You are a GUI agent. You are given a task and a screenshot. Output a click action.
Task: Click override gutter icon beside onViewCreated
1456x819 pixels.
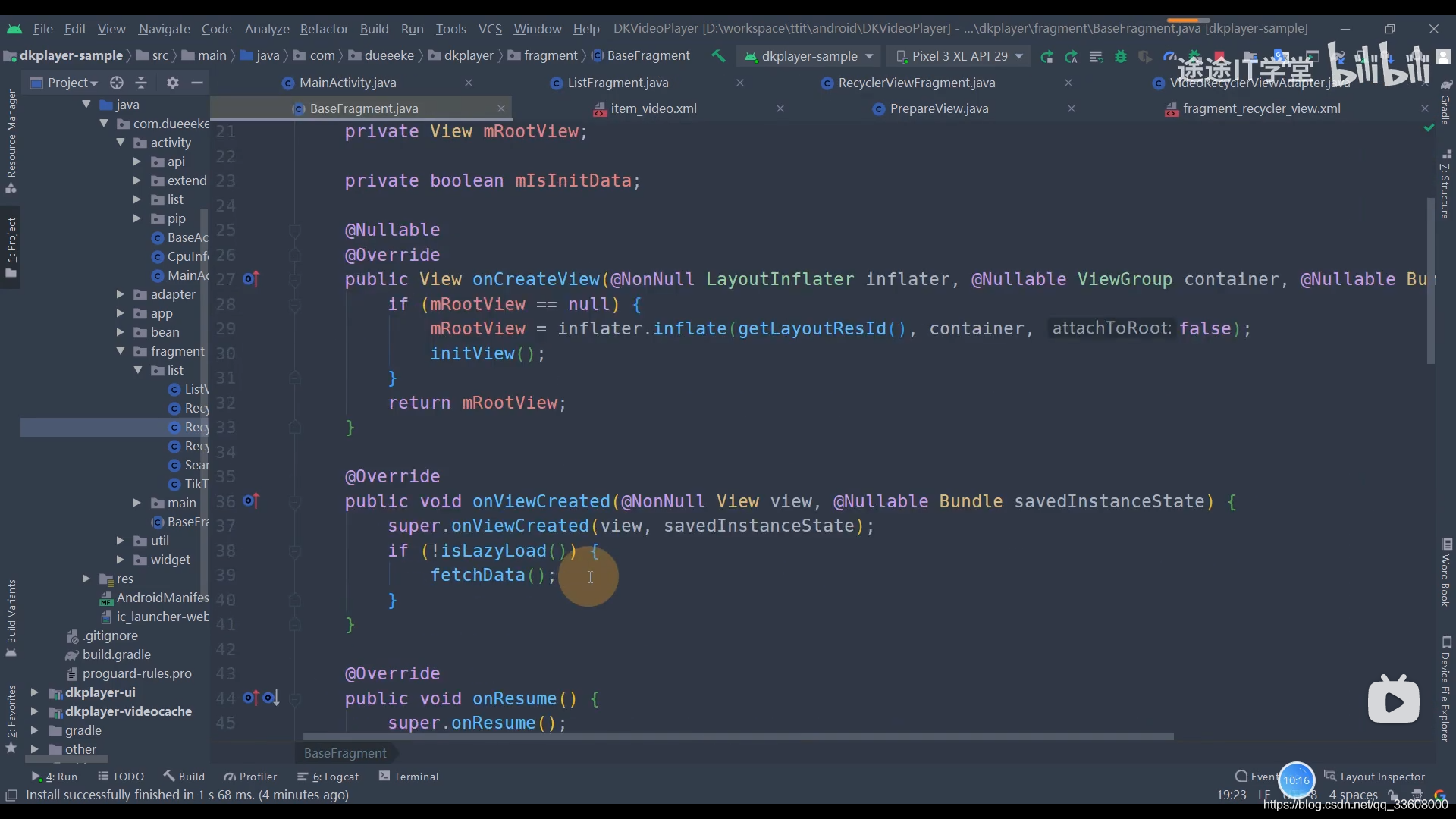tap(251, 501)
